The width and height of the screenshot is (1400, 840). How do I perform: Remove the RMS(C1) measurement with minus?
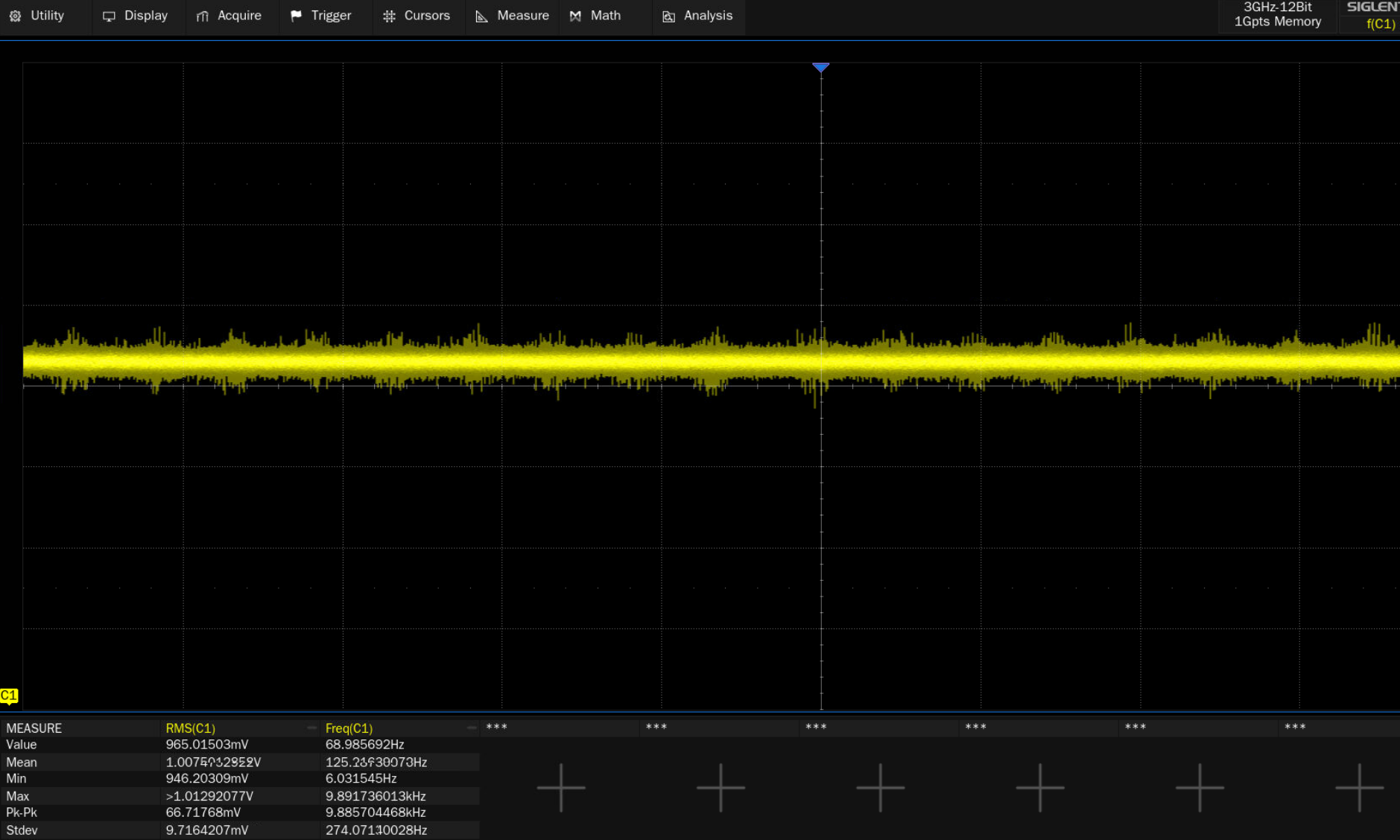(311, 728)
